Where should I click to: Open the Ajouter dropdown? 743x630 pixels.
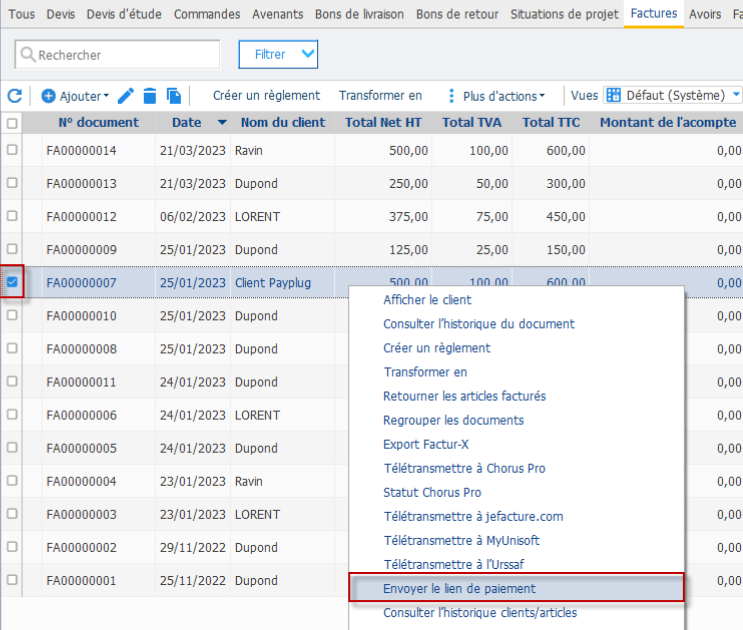75,96
